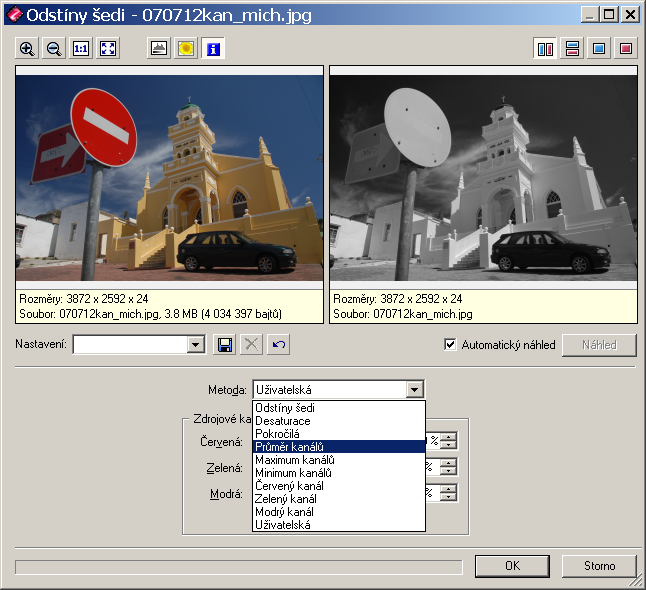
Task: Show the histogram with the toolbar icon
Action: click(158, 48)
